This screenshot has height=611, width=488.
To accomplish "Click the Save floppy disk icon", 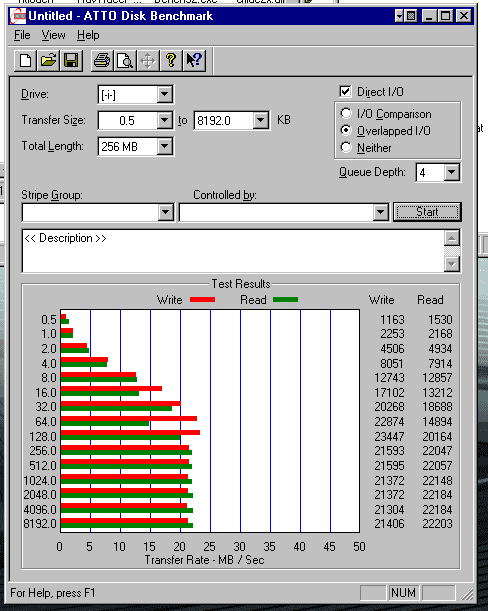I will pyautogui.click(x=71, y=61).
